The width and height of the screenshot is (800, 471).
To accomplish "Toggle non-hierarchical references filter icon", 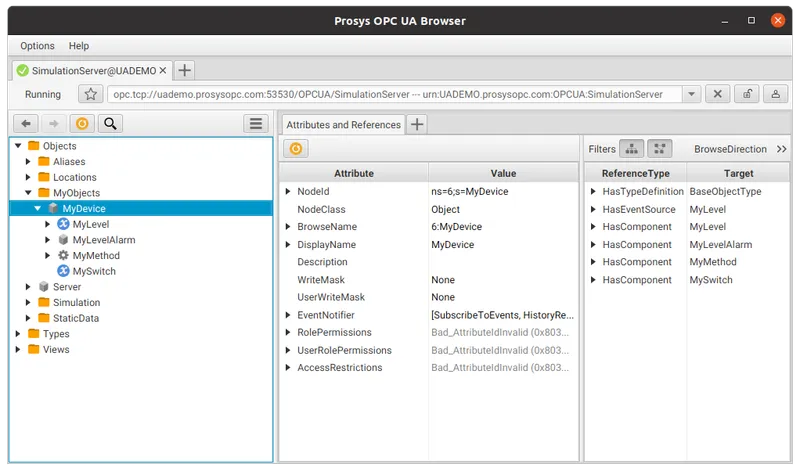I will point(660,148).
